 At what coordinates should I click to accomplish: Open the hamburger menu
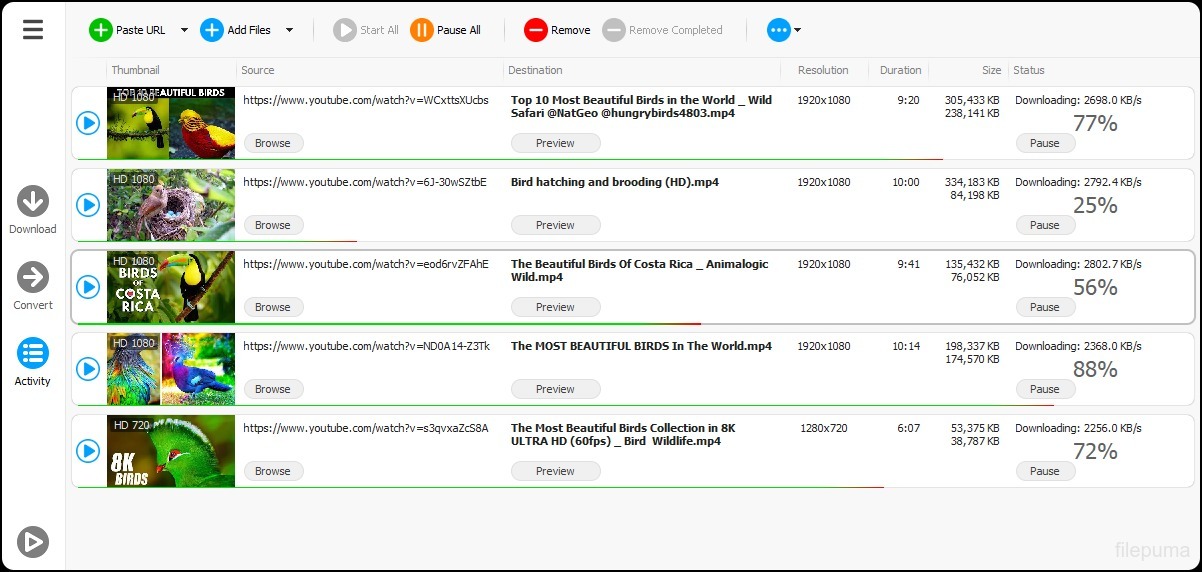33,30
